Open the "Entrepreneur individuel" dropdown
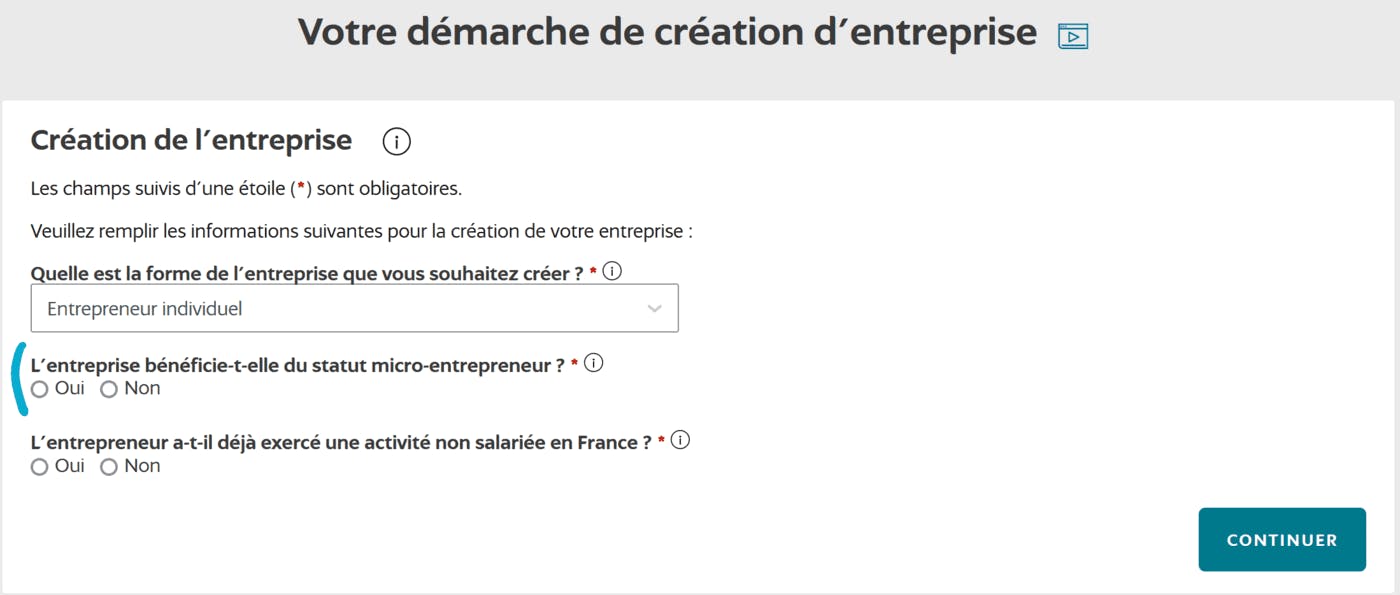The width and height of the screenshot is (1400, 595). [x=354, y=307]
